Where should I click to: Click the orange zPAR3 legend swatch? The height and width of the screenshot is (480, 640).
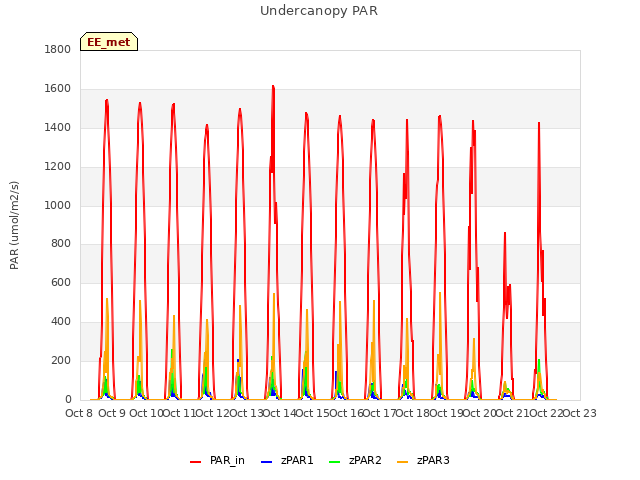[x=402, y=462]
